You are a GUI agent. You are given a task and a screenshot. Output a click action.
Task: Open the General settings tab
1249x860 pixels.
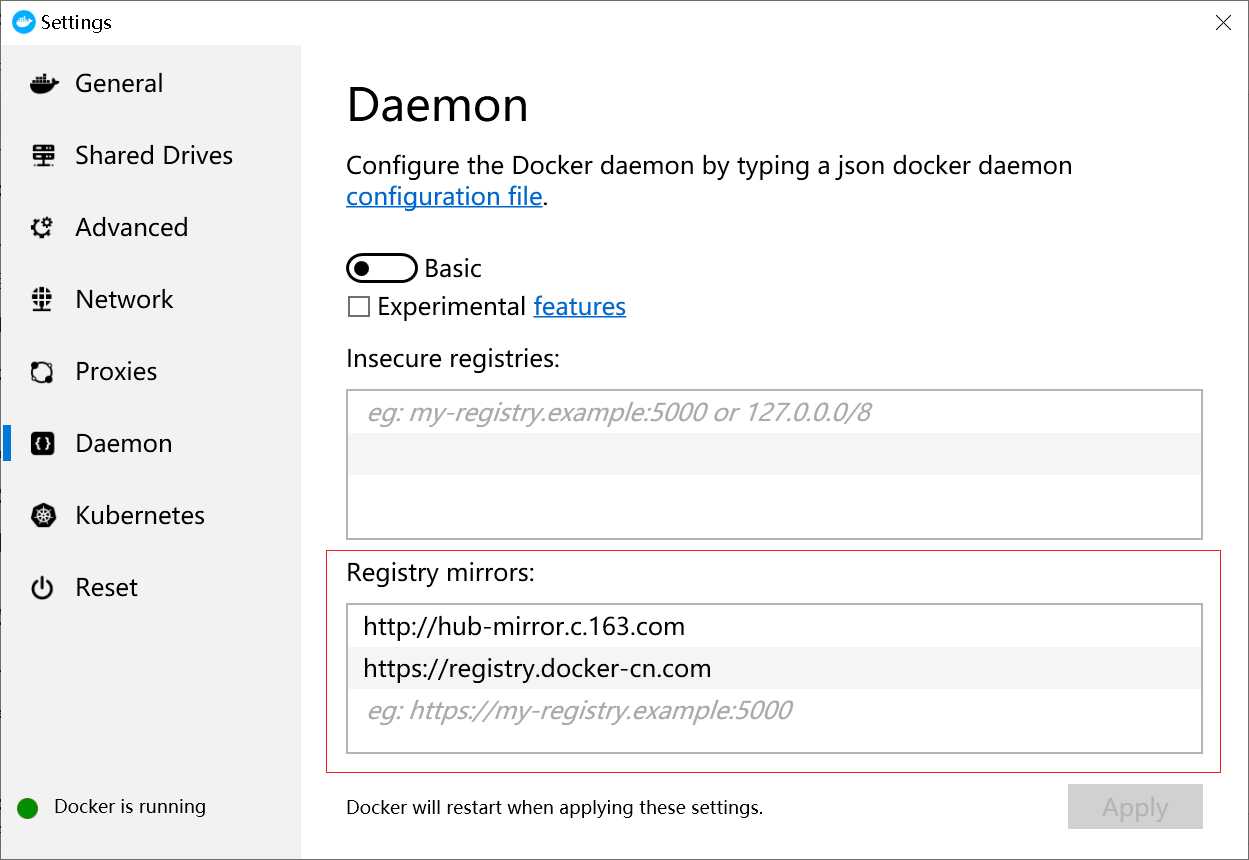point(119,84)
